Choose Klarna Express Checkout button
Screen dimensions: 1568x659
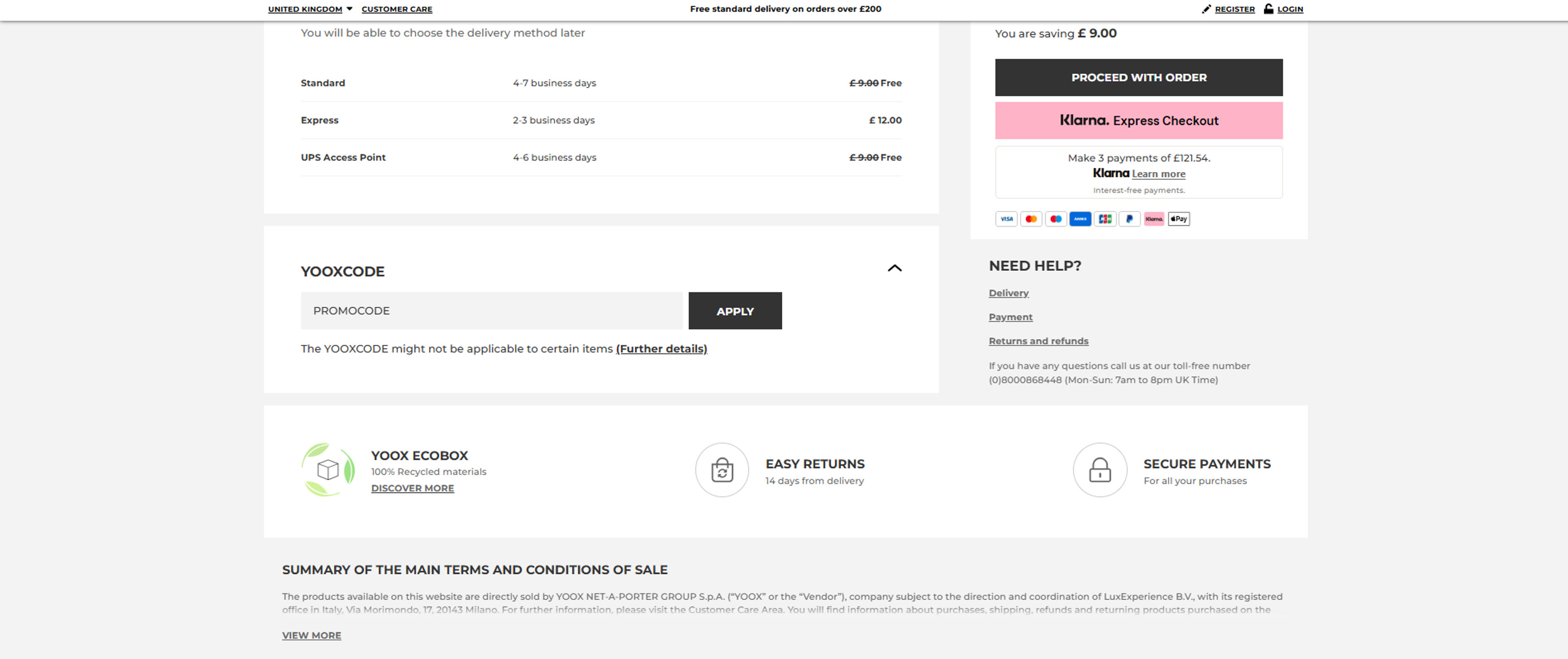tap(1139, 121)
